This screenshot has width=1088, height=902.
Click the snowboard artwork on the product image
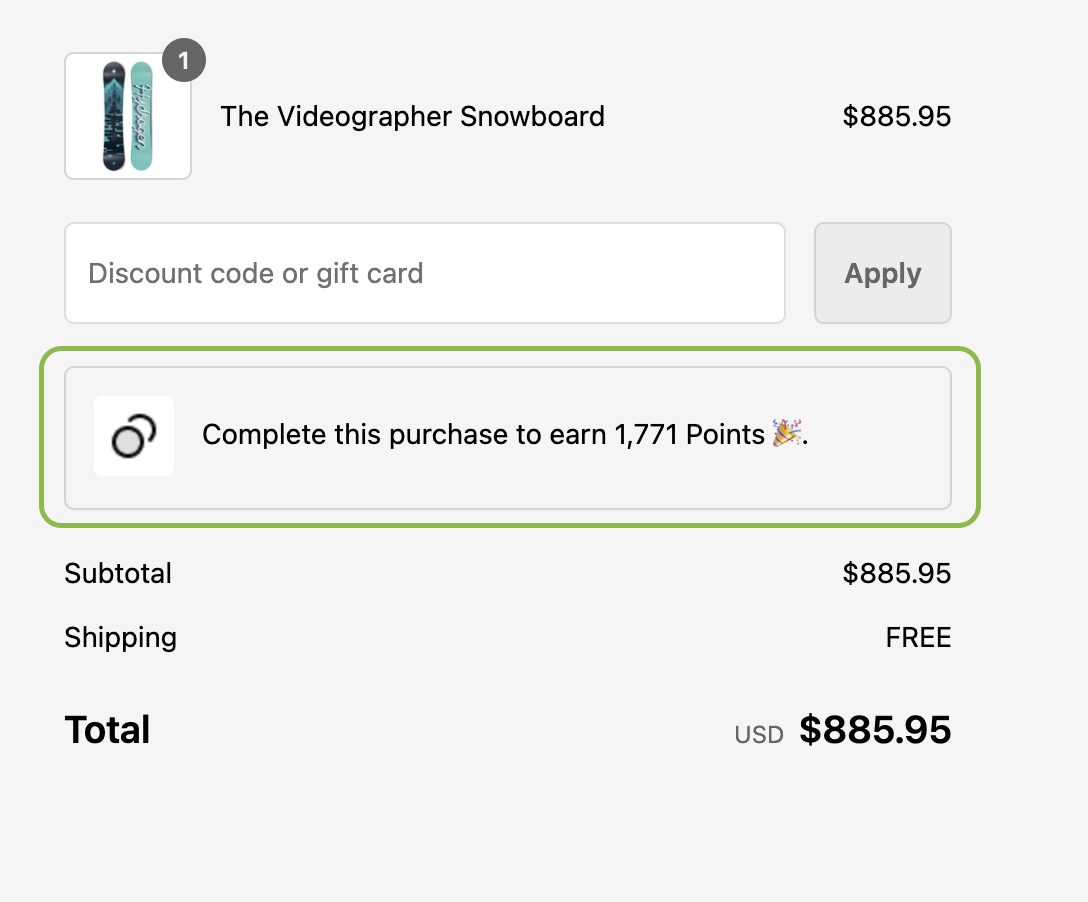point(127,115)
